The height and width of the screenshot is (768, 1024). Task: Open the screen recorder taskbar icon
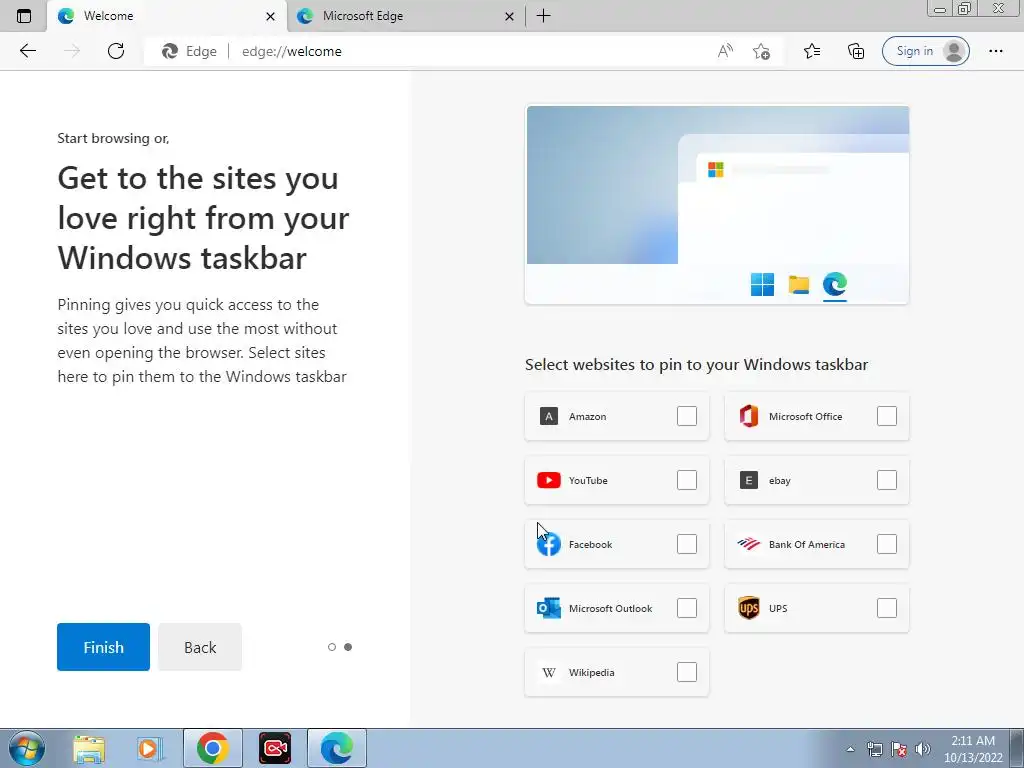coord(275,748)
